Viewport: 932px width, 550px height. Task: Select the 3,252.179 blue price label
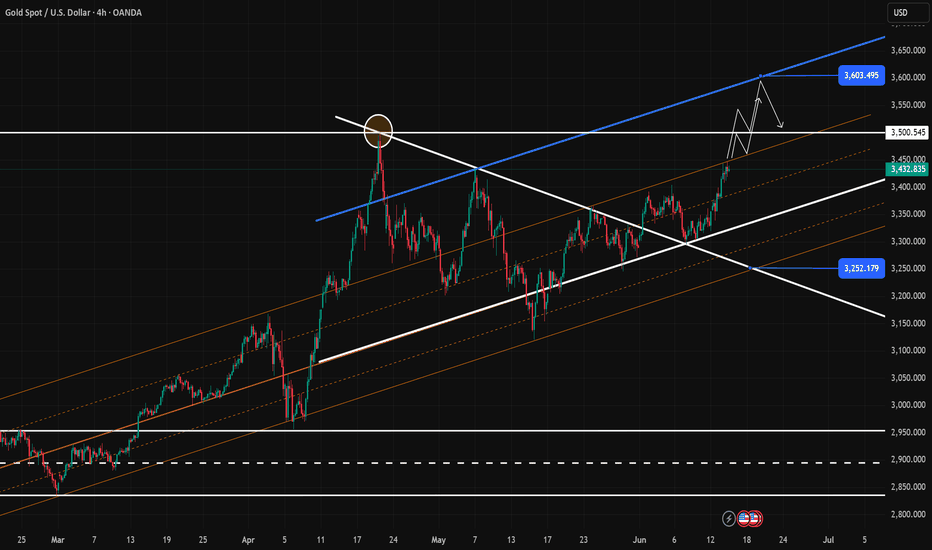tap(861, 268)
